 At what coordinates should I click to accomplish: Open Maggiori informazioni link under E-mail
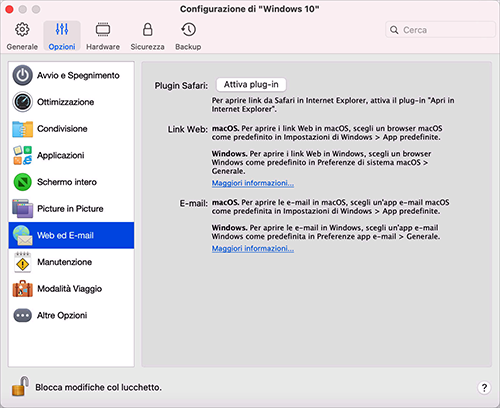click(253, 248)
